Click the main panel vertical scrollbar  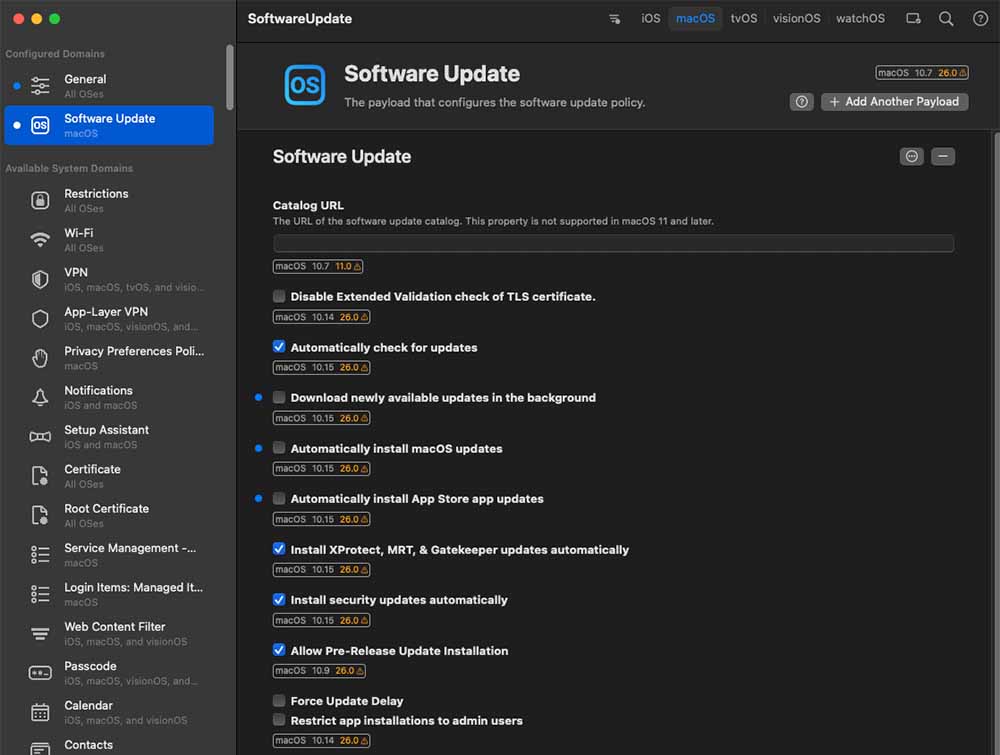point(996,443)
